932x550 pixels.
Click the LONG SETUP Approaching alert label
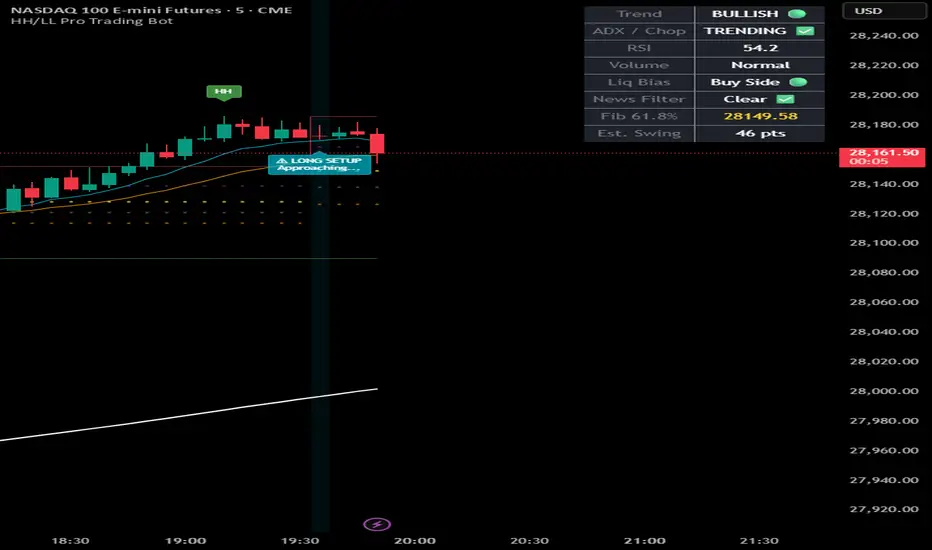tap(319, 164)
